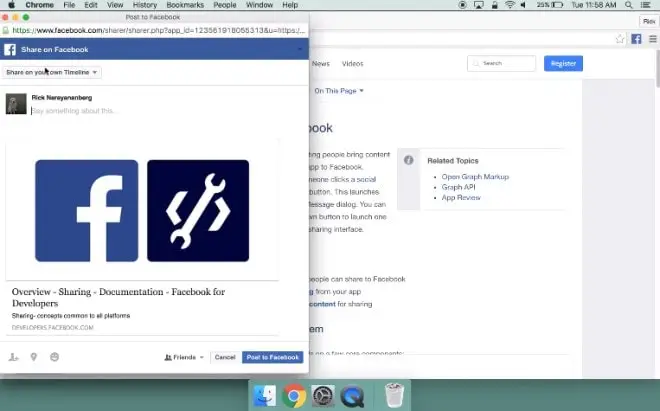The height and width of the screenshot is (411, 660).
Task: Click the bookmark star icon in Chrome
Action: [x=620, y=39]
